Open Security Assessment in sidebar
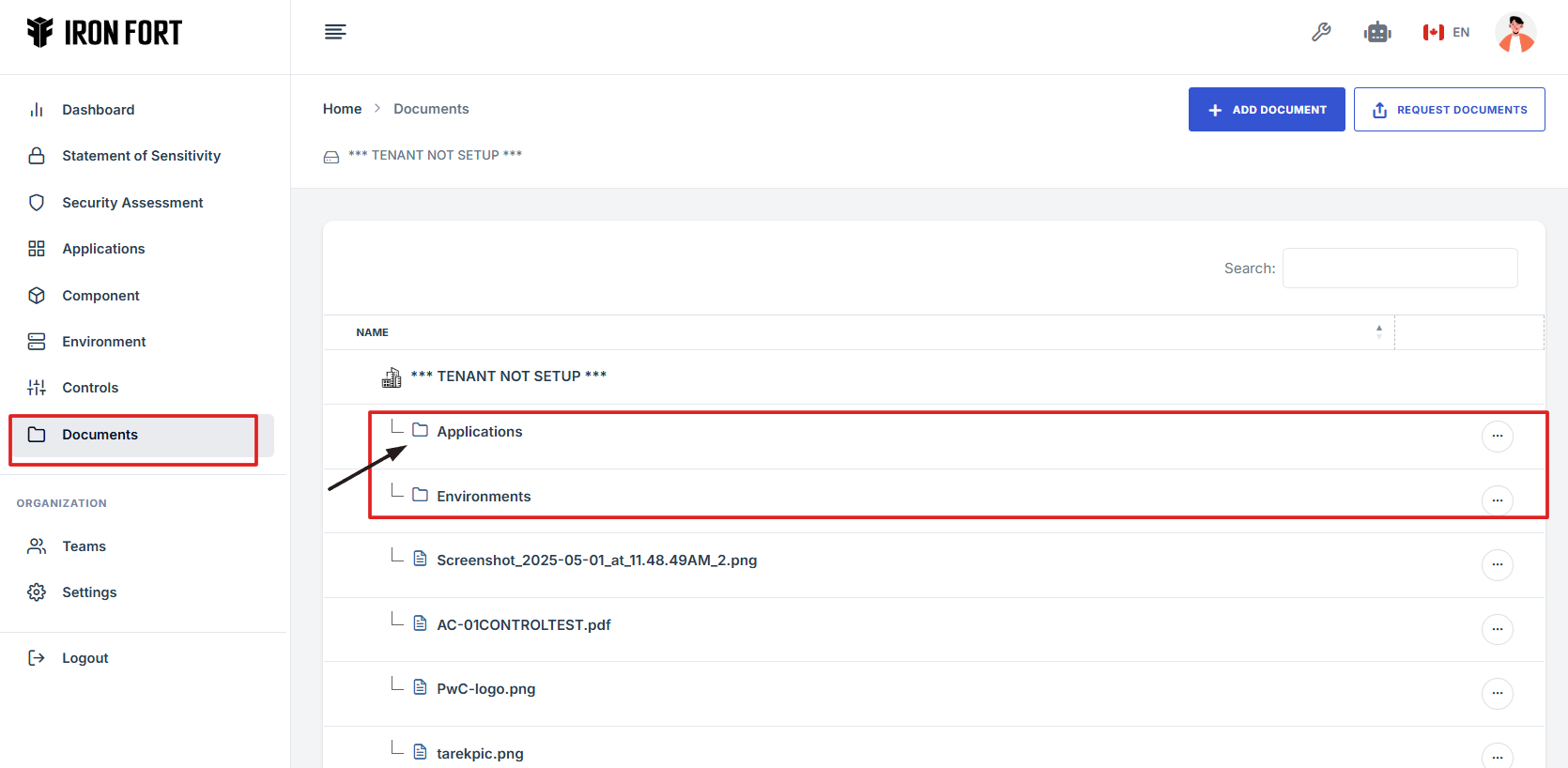This screenshot has height=768, width=1568. 132,203
